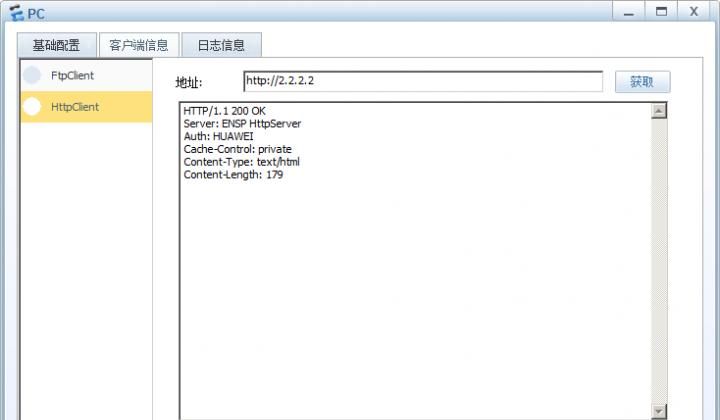Click the "Content-Length: 179" response line
The width and height of the screenshot is (720, 420).
[233, 175]
